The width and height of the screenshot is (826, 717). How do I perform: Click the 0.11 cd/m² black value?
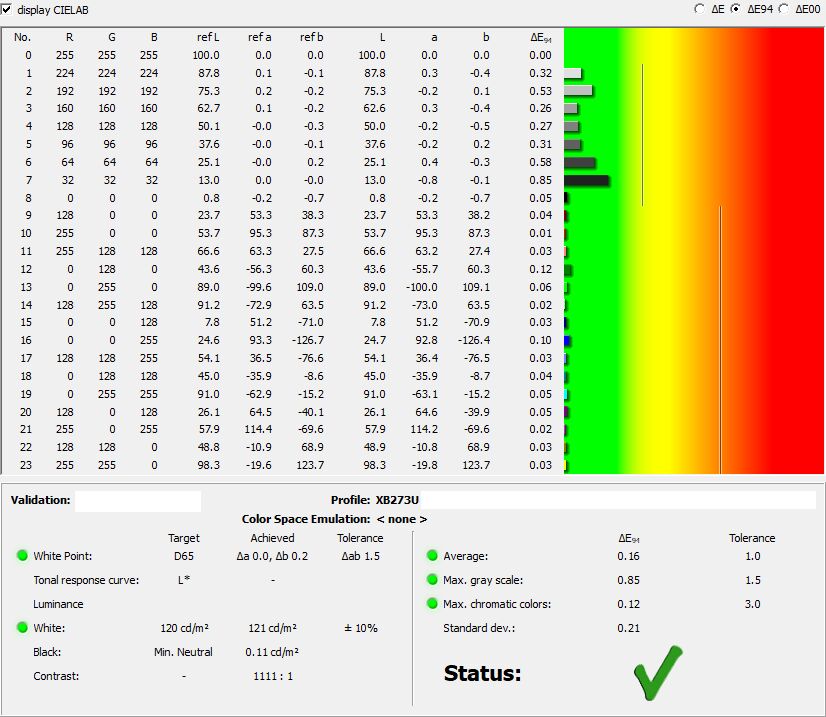tap(272, 652)
